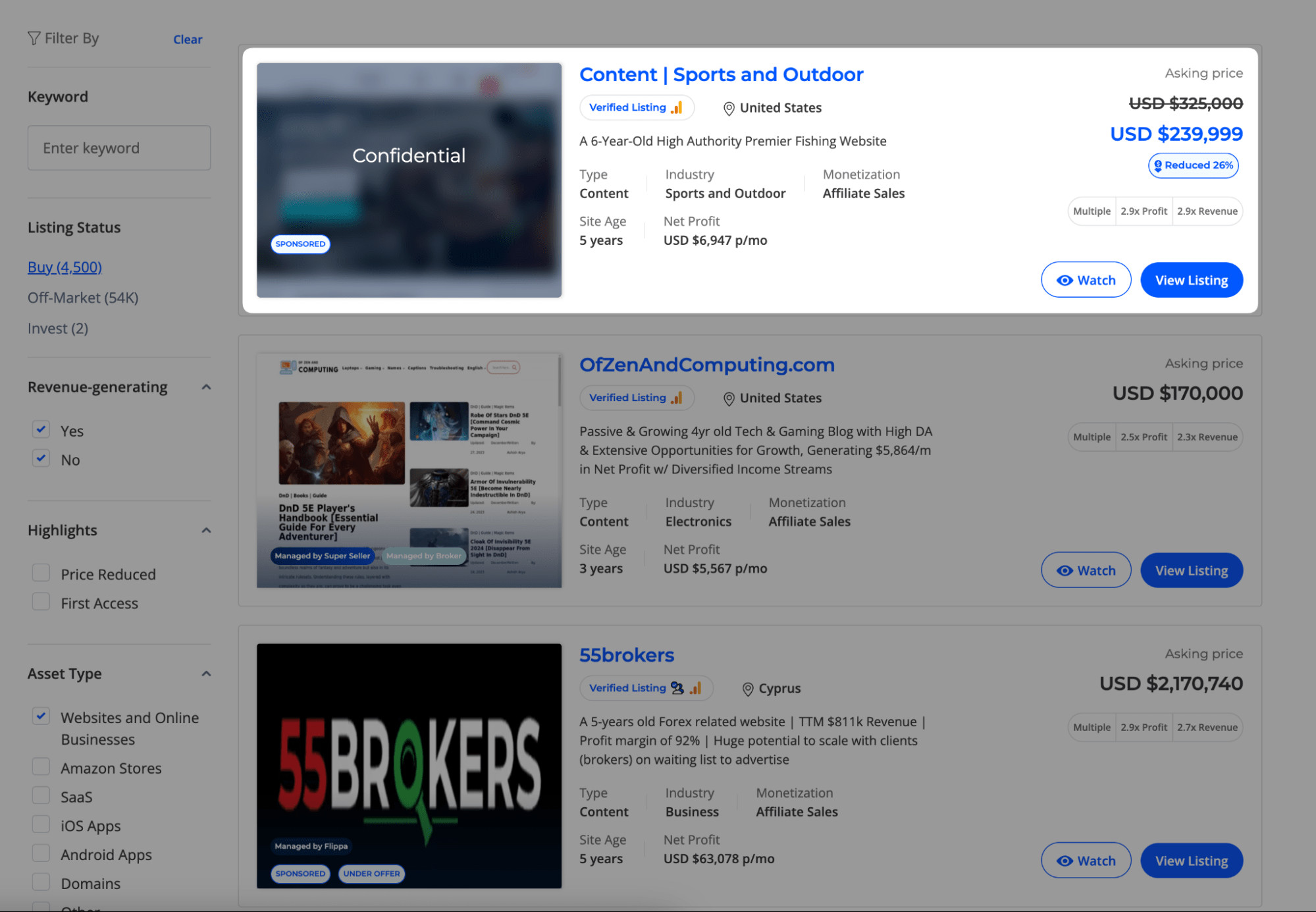The image size is (1316, 912).
Task: Click the Reduced 26% badge icon
Action: tap(1158, 165)
